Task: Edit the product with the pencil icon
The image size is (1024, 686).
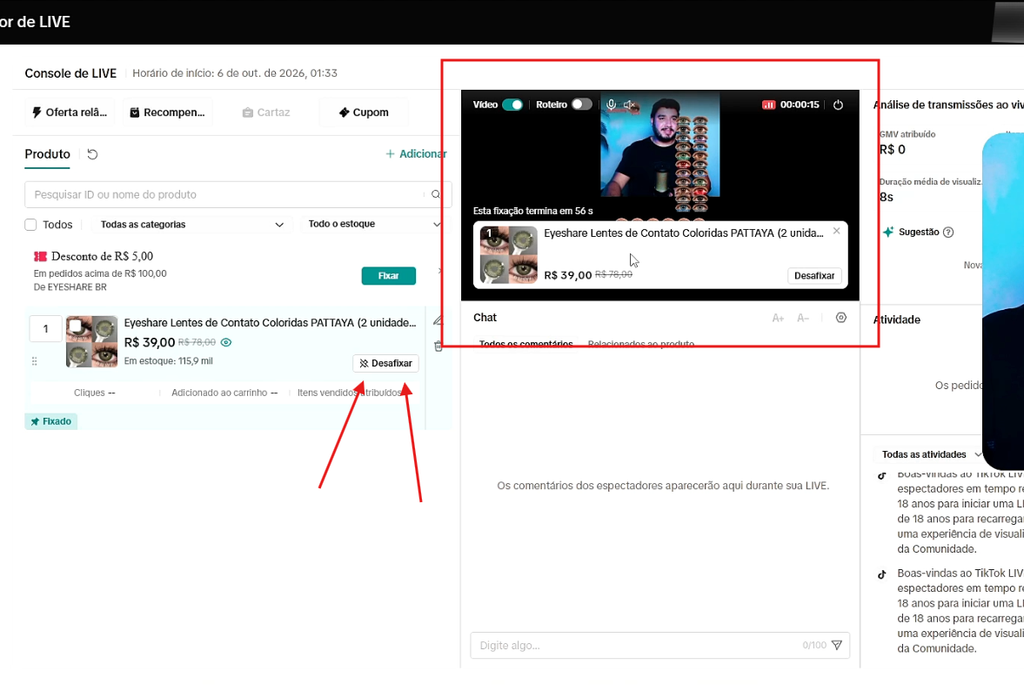Action: pyautogui.click(x=438, y=321)
